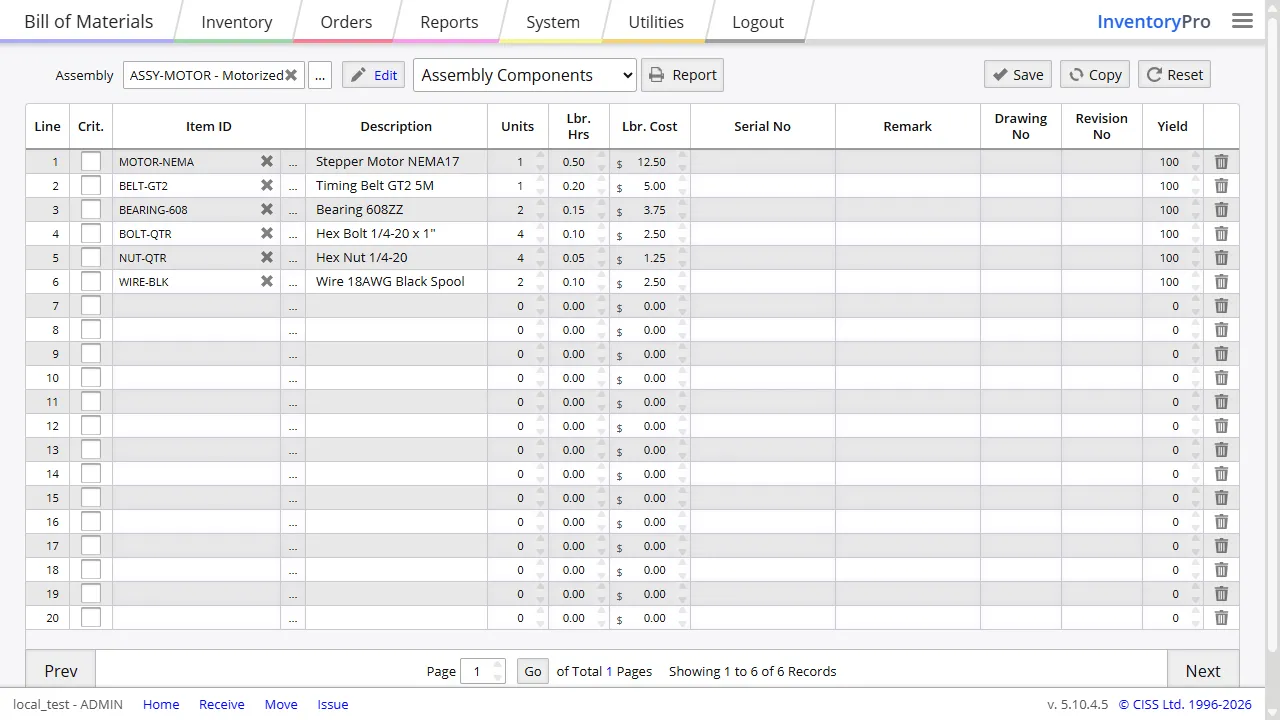Screen dimensions: 1280x720
Task: Open item lookup for WIRE-BLK row
Action: coord(293,282)
